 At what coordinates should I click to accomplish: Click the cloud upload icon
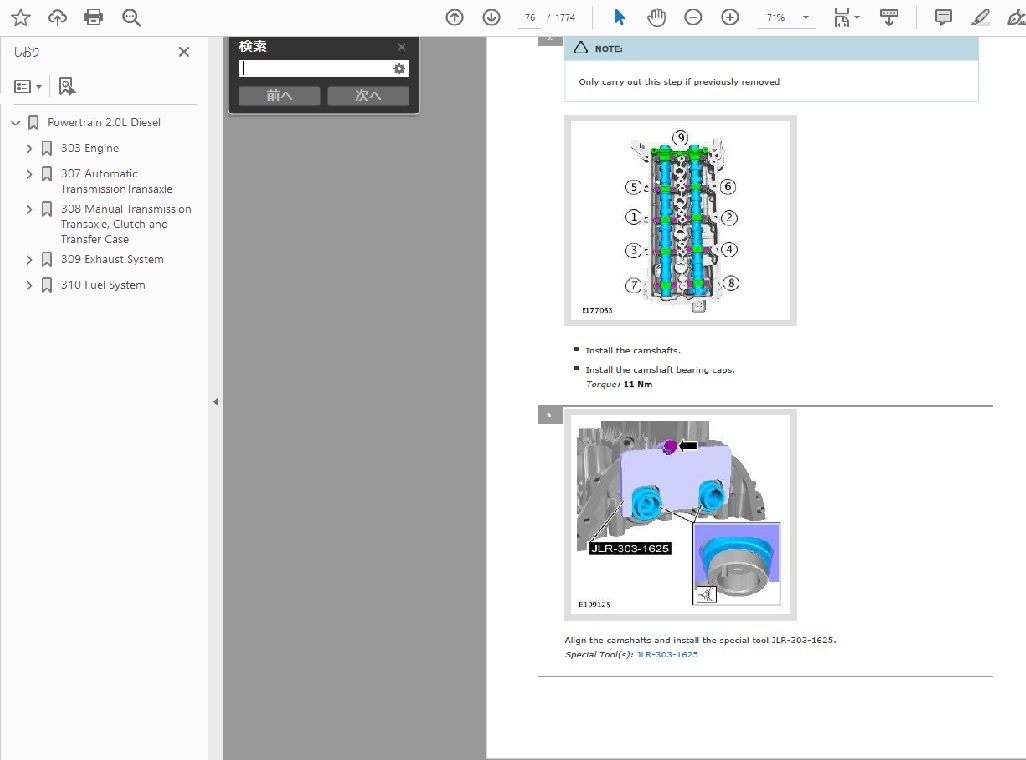(x=58, y=18)
